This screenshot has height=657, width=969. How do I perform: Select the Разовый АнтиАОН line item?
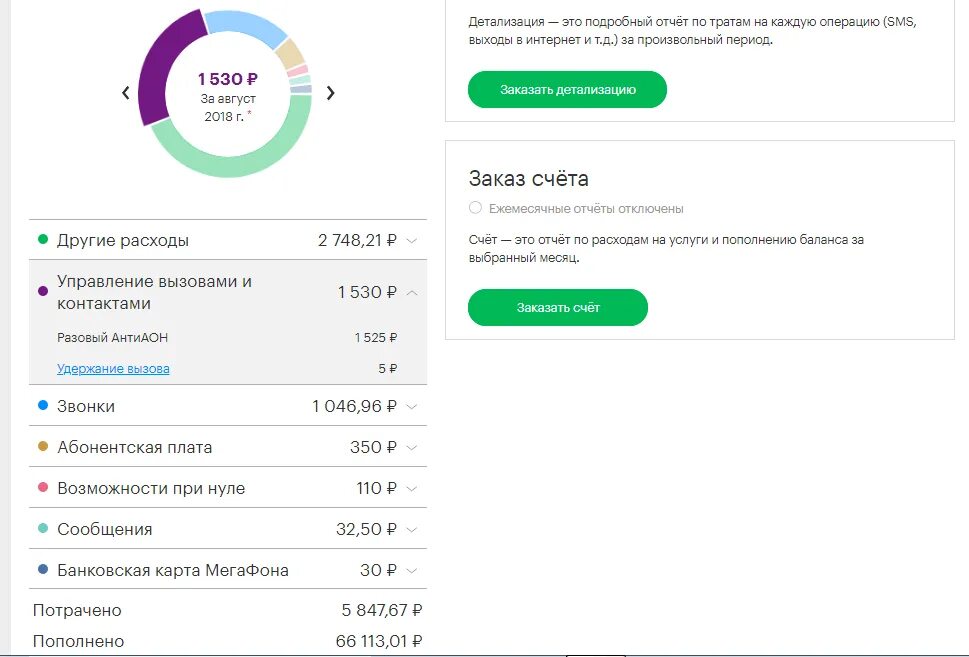pos(112,338)
